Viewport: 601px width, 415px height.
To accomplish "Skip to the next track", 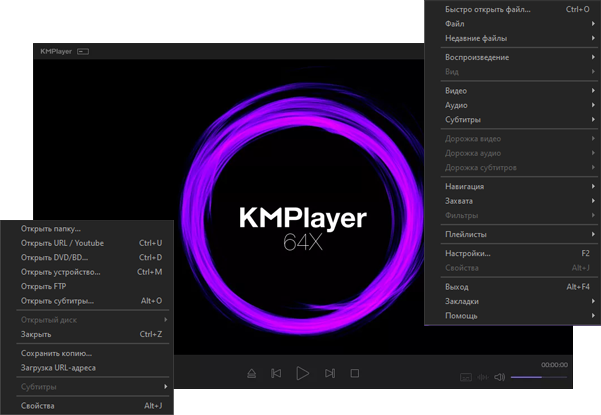I will point(330,373).
